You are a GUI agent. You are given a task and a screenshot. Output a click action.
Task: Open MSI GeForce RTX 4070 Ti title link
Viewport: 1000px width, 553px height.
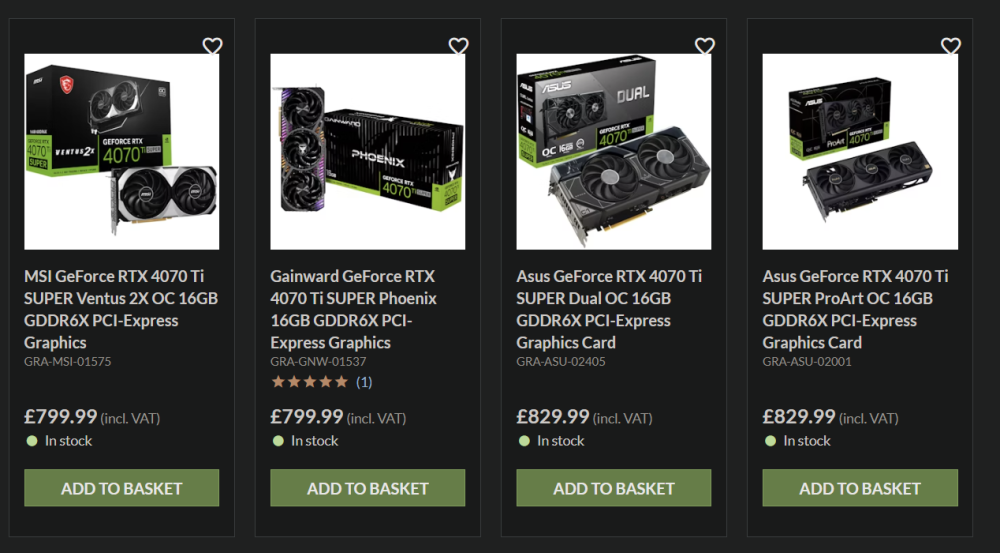[121, 309]
